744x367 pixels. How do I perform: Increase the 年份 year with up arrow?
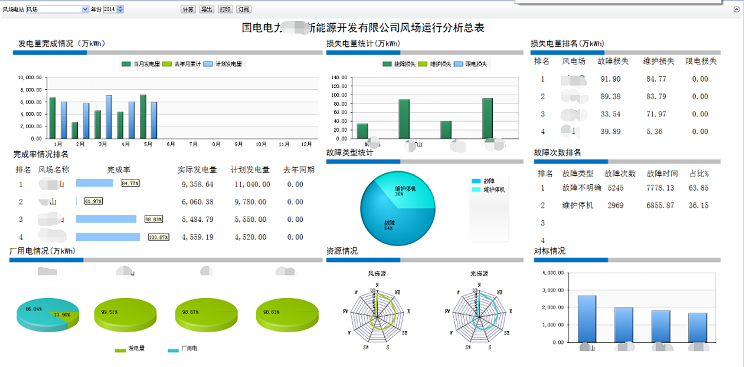(120, 8)
